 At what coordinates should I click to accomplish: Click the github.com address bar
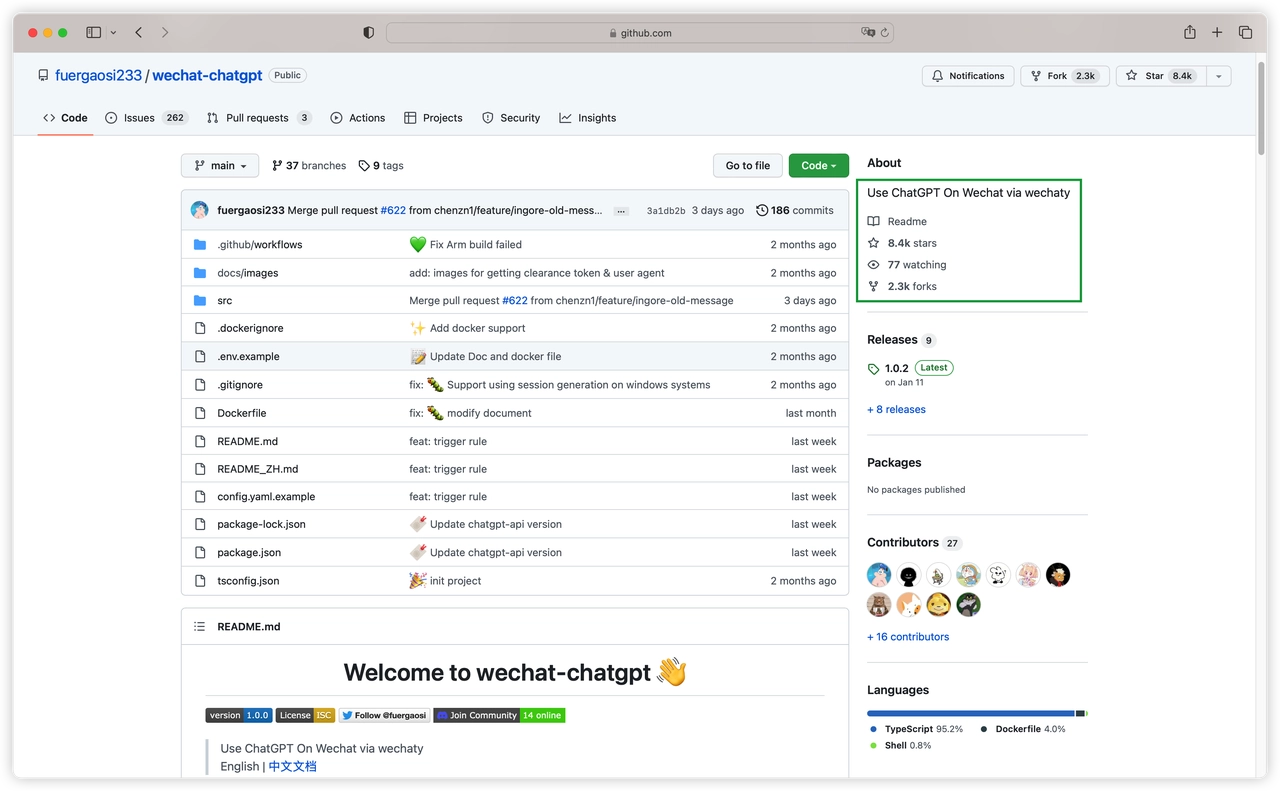[x=640, y=33]
